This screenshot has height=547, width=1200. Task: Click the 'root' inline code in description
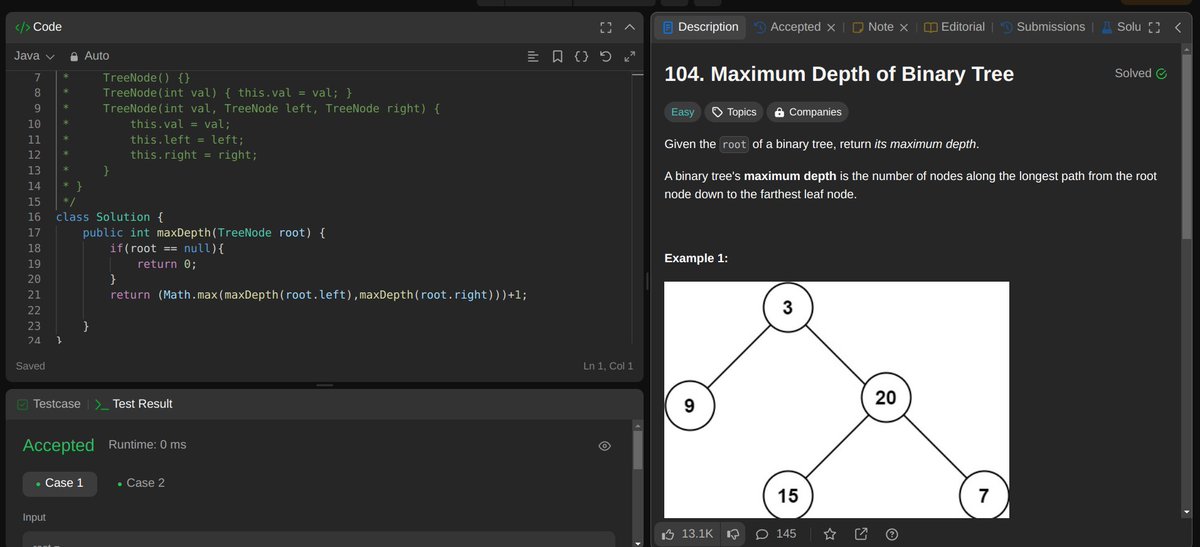point(735,144)
